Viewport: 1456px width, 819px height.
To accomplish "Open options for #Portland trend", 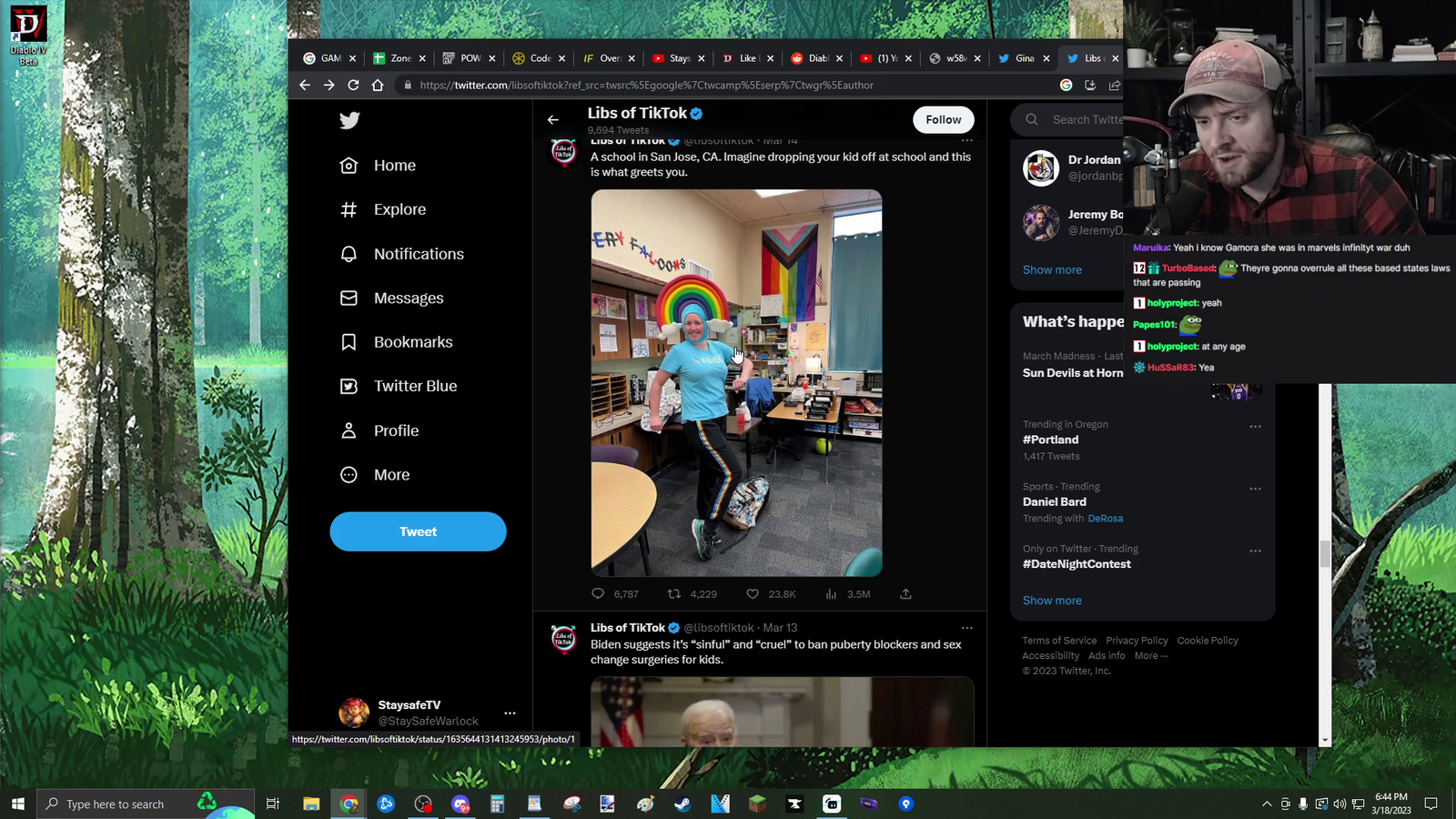I will tap(1255, 426).
